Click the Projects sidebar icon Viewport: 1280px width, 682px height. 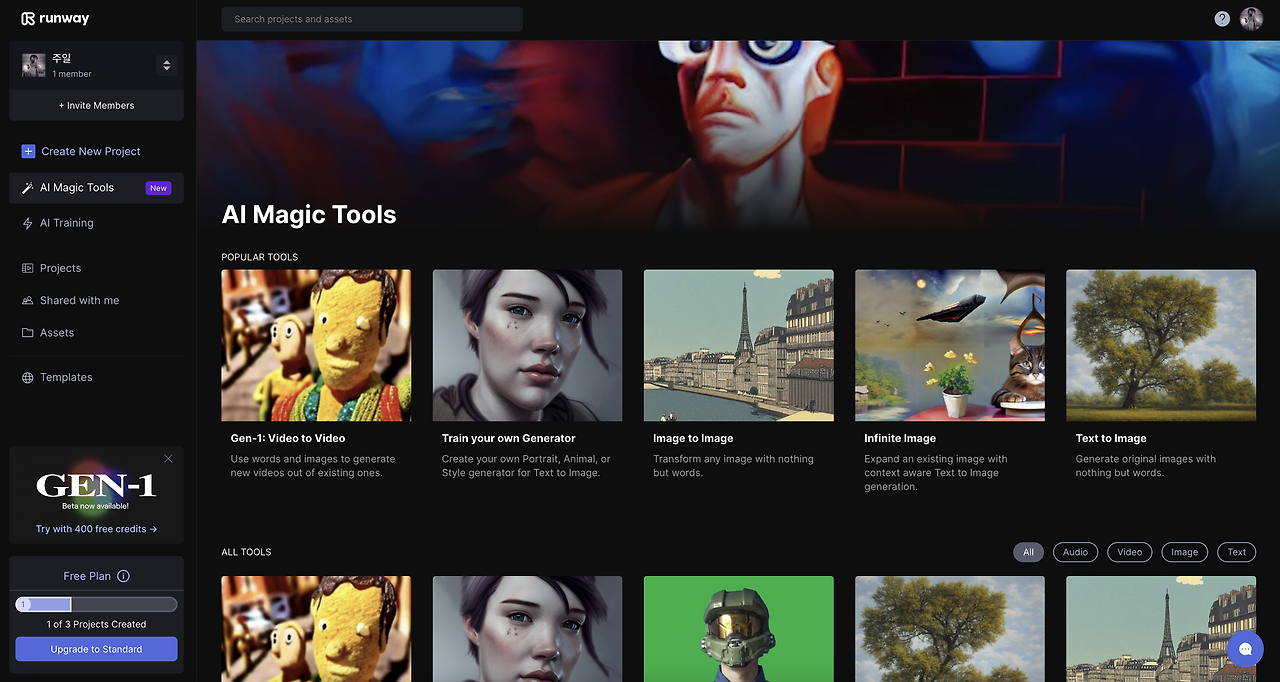point(28,268)
